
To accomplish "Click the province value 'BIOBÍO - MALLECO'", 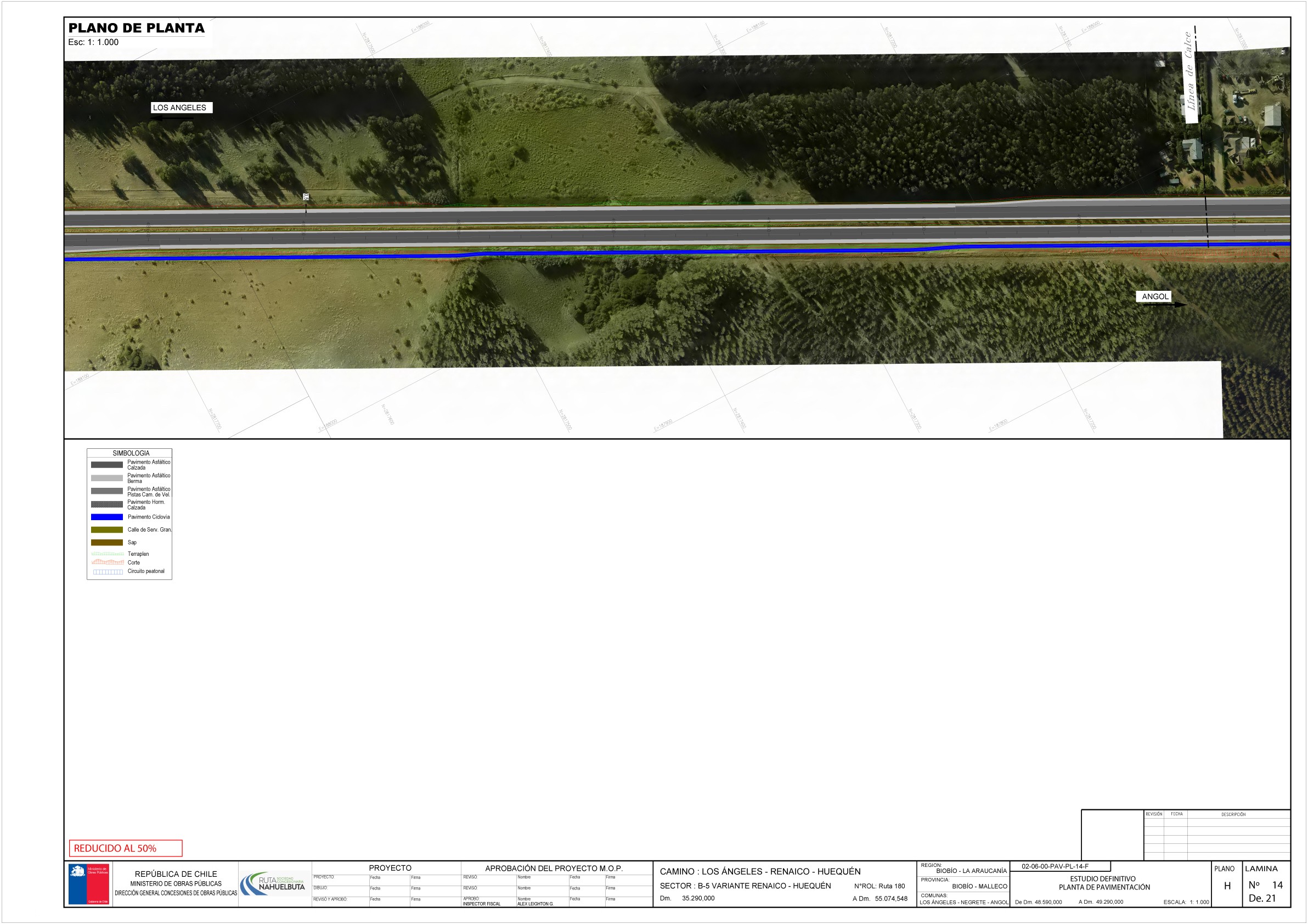I will click(979, 886).
